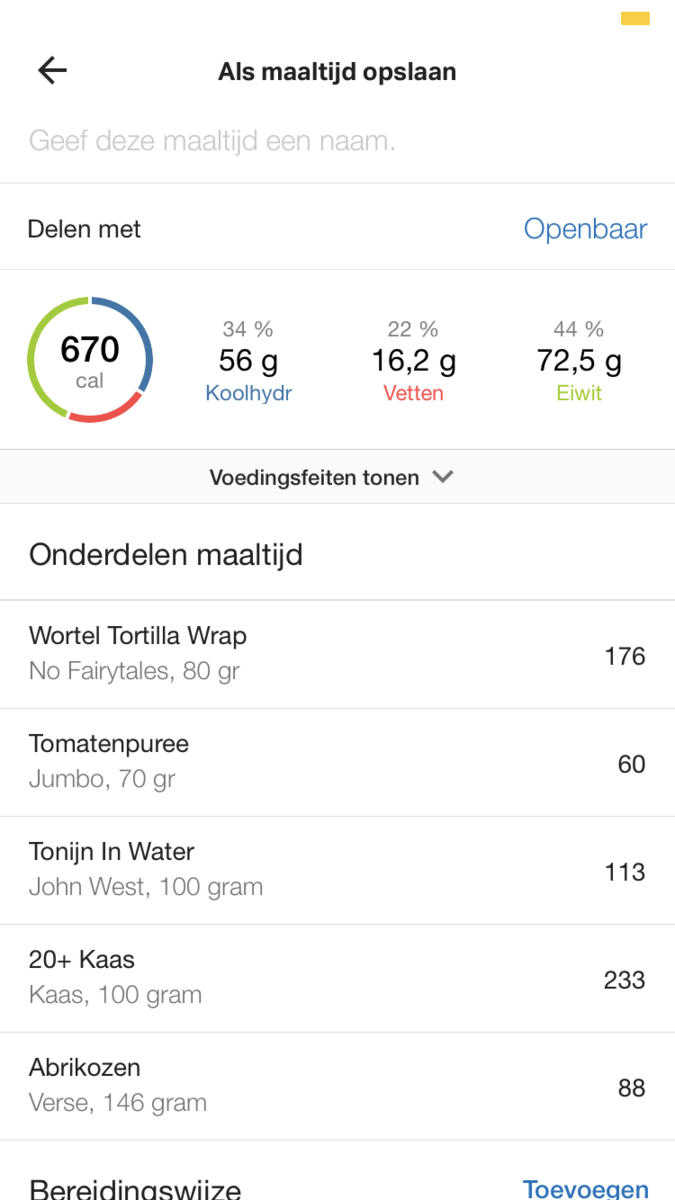This screenshot has width=675, height=1200.
Task: Click the yellow battery indicator
Action: (x=635, y=18)
